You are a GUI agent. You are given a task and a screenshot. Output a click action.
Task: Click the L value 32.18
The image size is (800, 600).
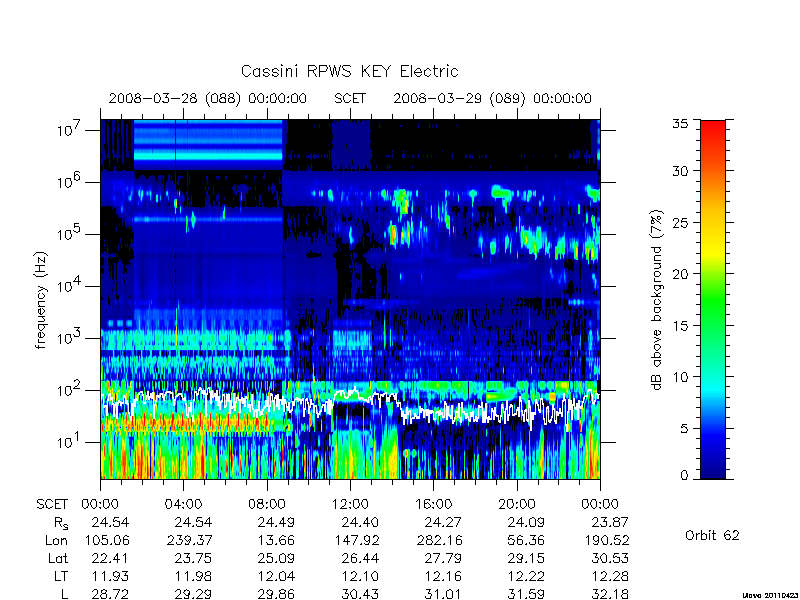tap(610, 594)
